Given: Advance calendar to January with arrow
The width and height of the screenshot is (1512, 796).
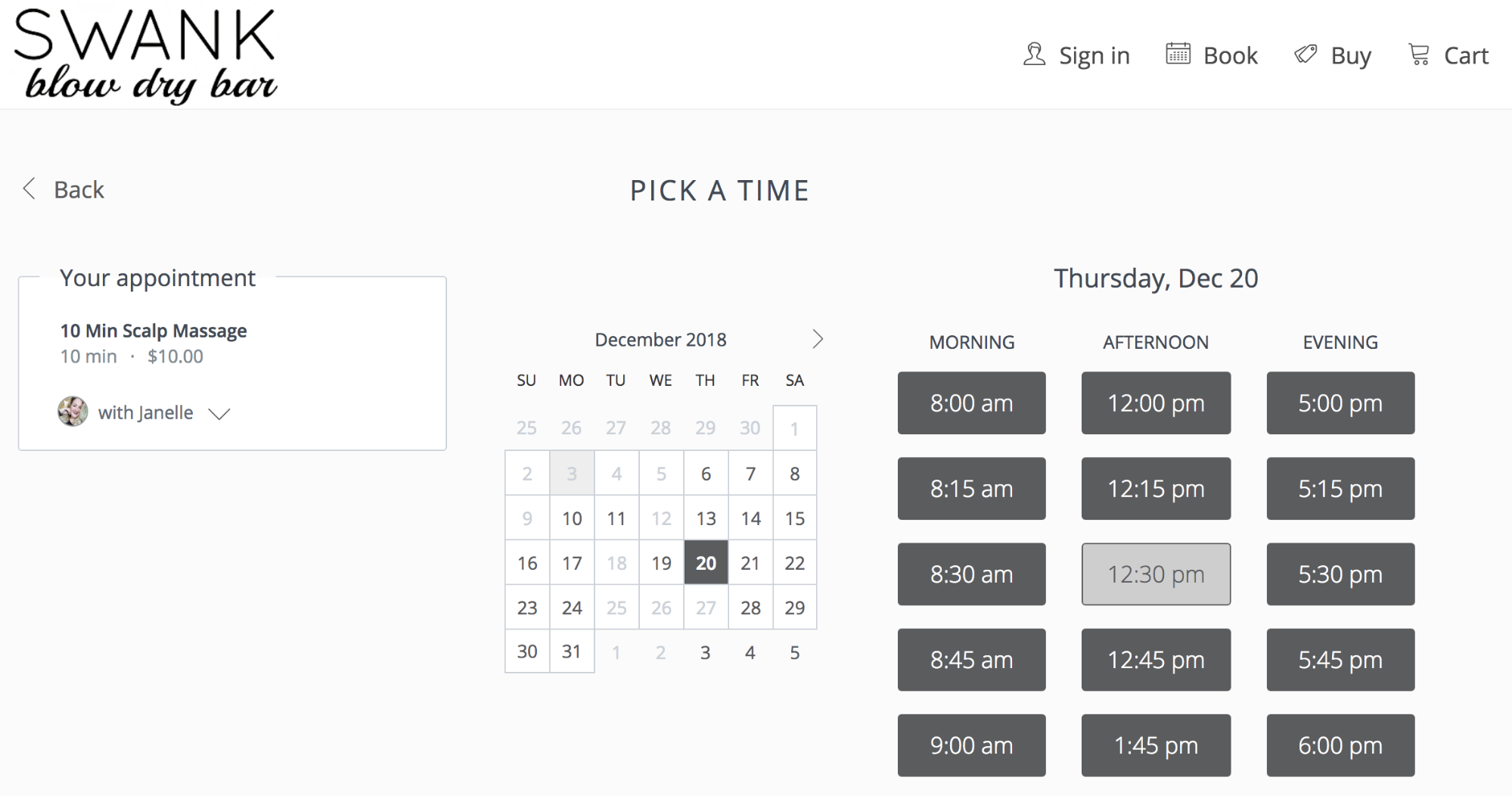Looking at the screenshot, I should 818,339.
